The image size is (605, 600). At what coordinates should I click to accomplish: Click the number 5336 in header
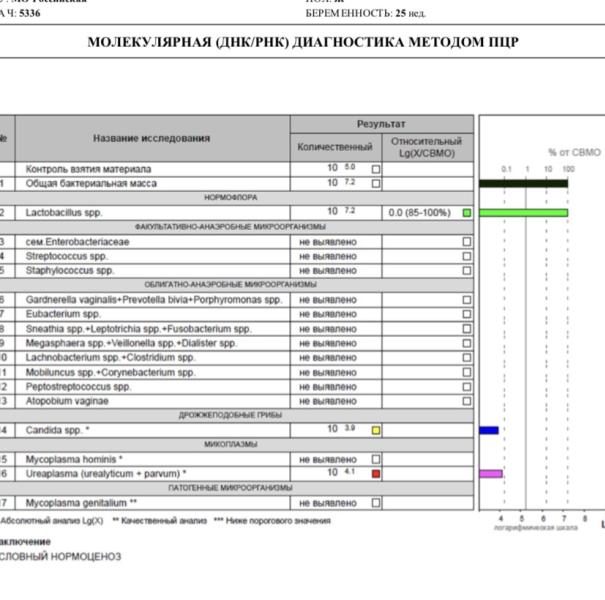30,14
